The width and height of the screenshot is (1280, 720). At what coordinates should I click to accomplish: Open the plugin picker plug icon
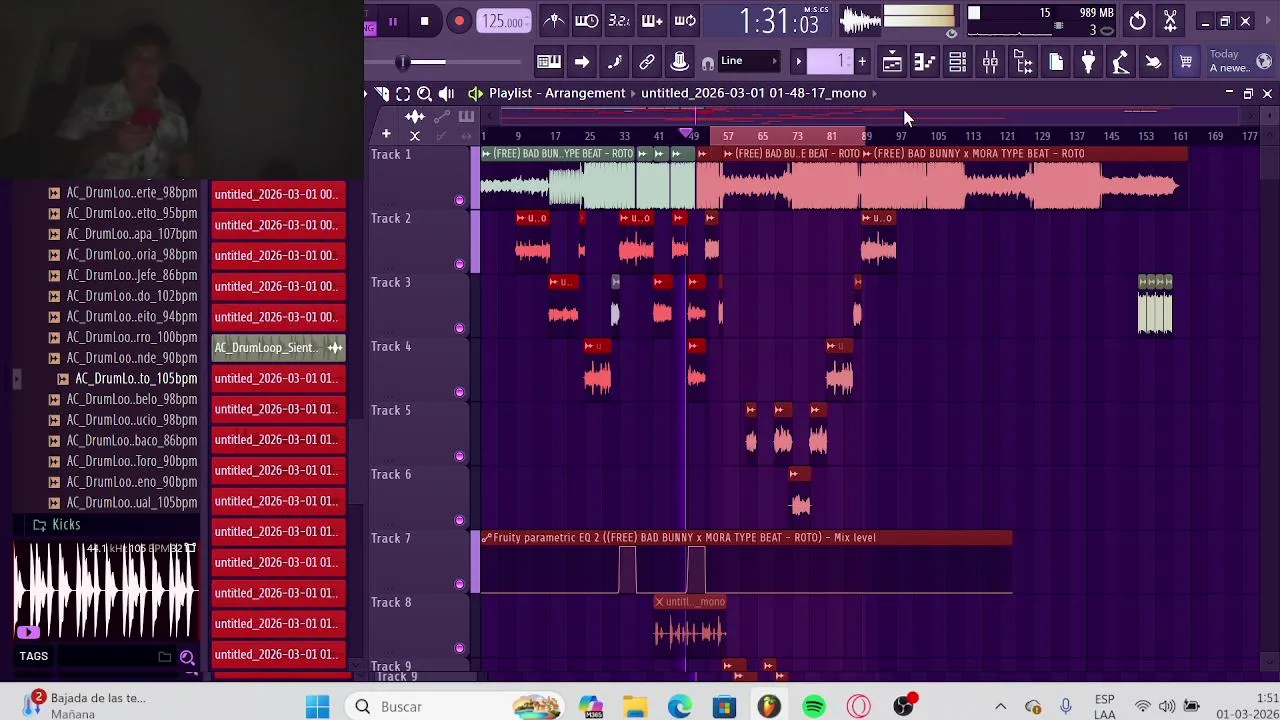click(1088, 62)
